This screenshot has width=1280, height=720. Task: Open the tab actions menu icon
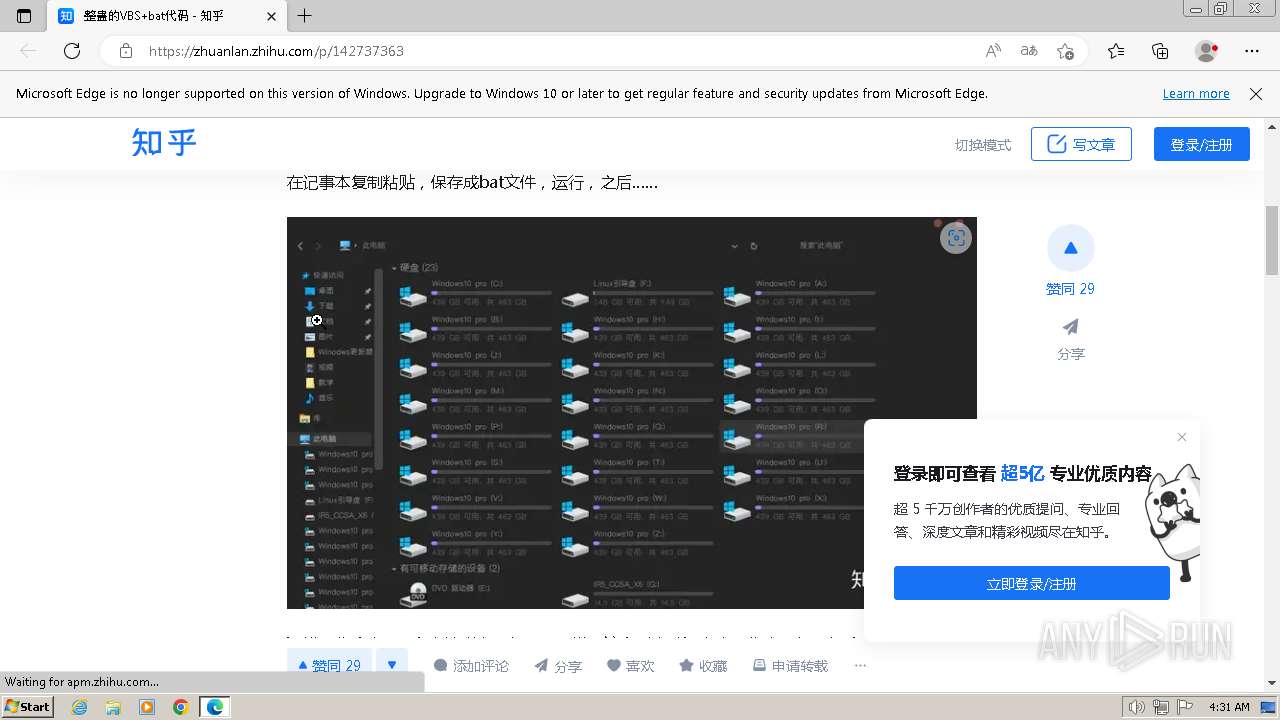click(24, 16)
